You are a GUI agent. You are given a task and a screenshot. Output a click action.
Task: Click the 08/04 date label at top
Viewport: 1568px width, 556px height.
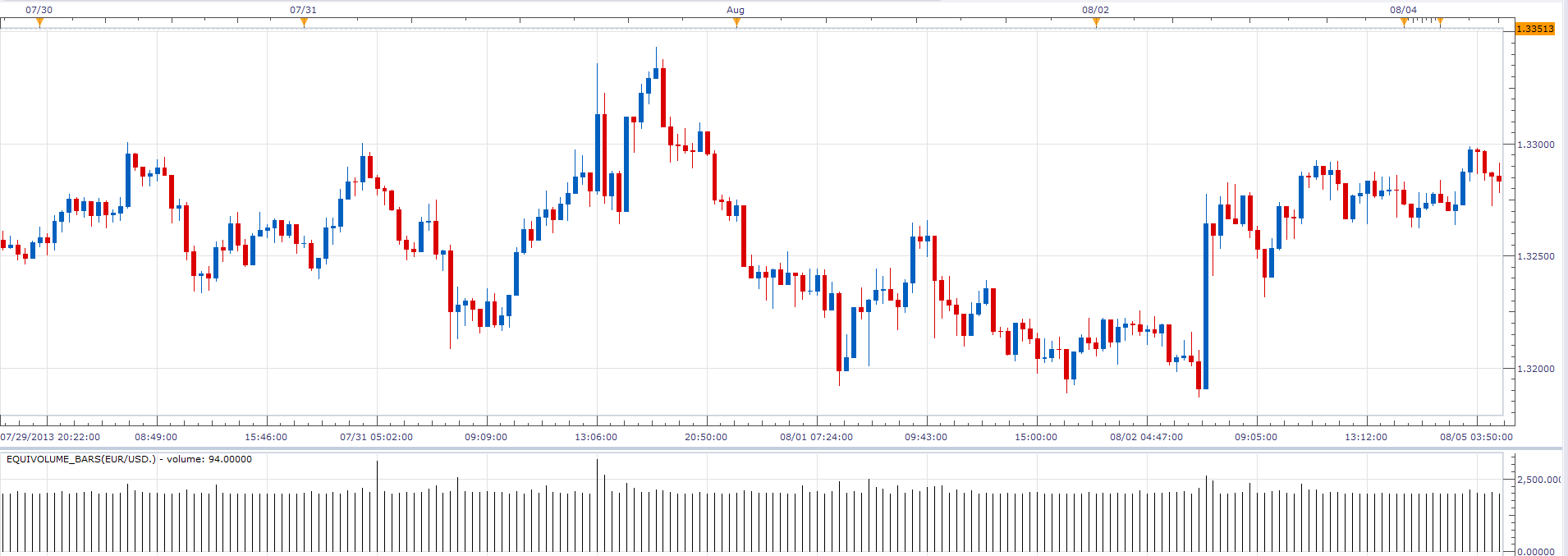(x=1403, y=10)
